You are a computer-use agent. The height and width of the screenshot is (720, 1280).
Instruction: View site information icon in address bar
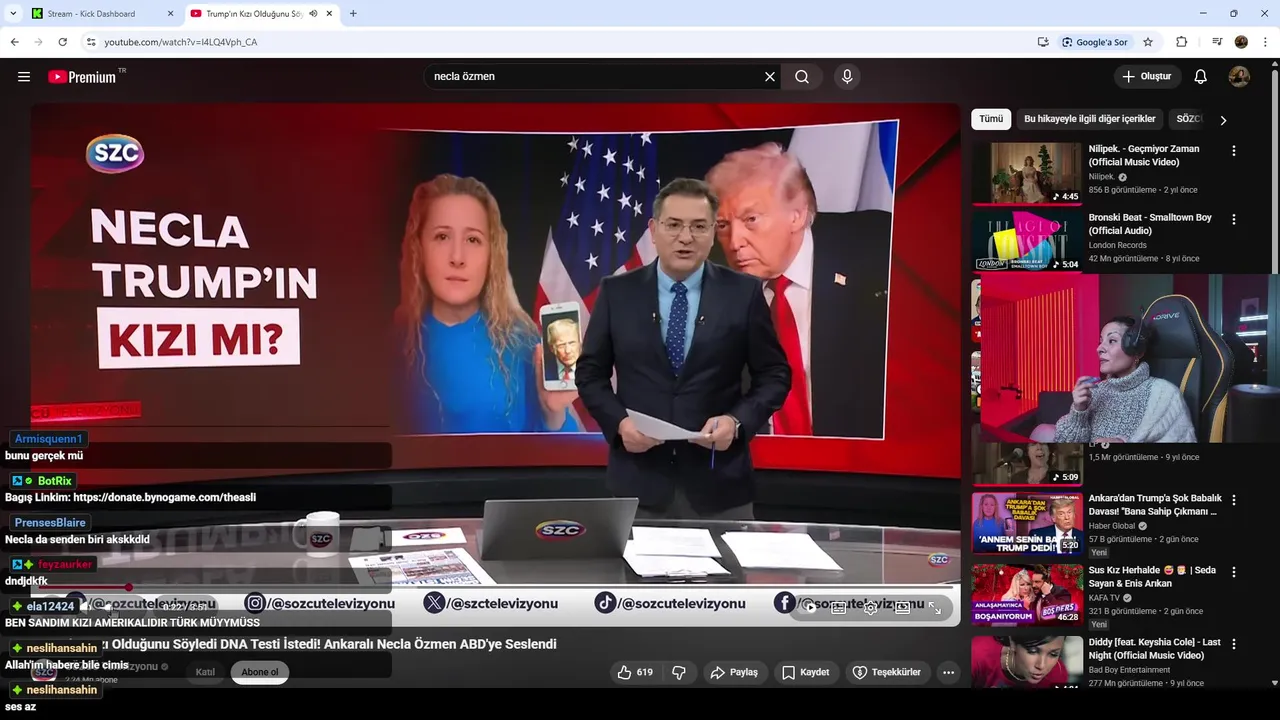tap(91, 42)
